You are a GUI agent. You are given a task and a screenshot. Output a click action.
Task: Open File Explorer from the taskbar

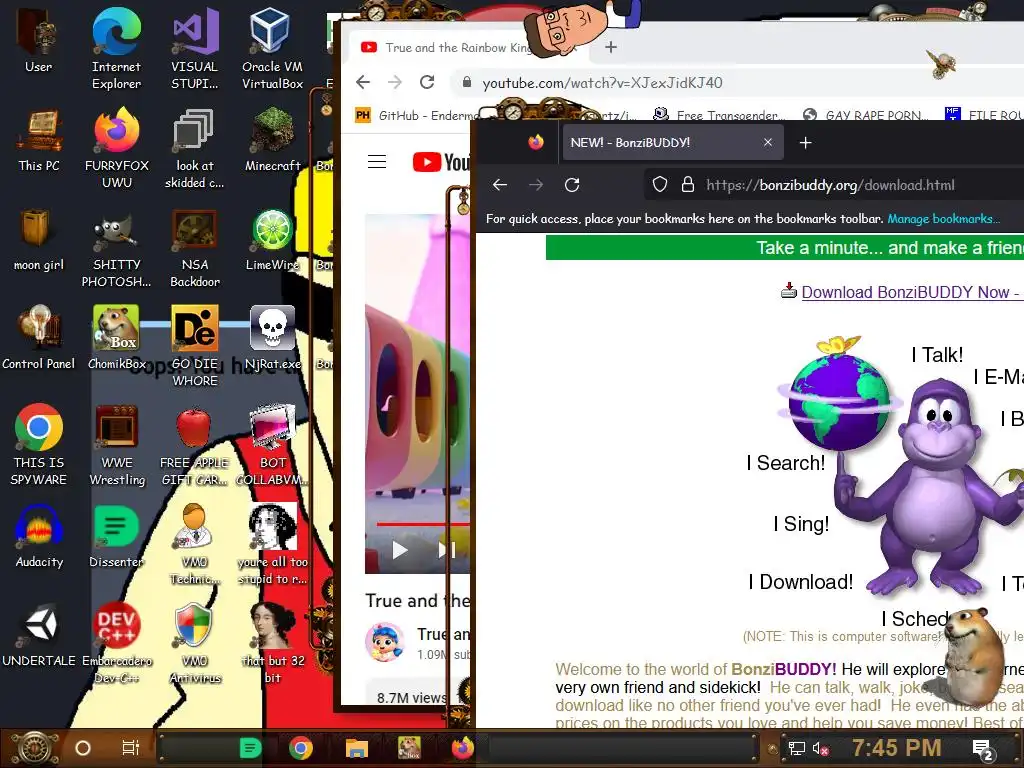[x=357, y=748]
